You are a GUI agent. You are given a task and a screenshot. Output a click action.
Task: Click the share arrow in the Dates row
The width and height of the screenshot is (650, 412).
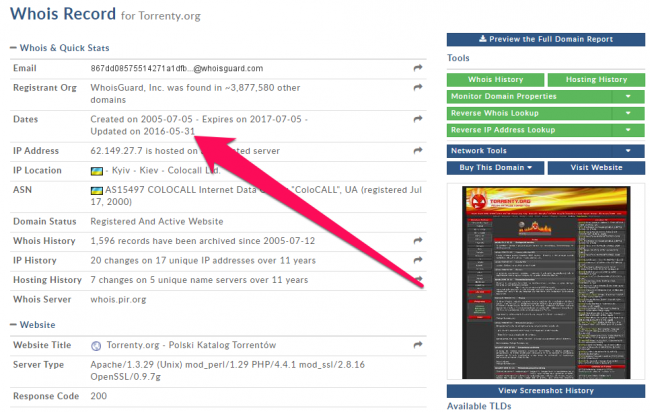(x=418, y=119)
